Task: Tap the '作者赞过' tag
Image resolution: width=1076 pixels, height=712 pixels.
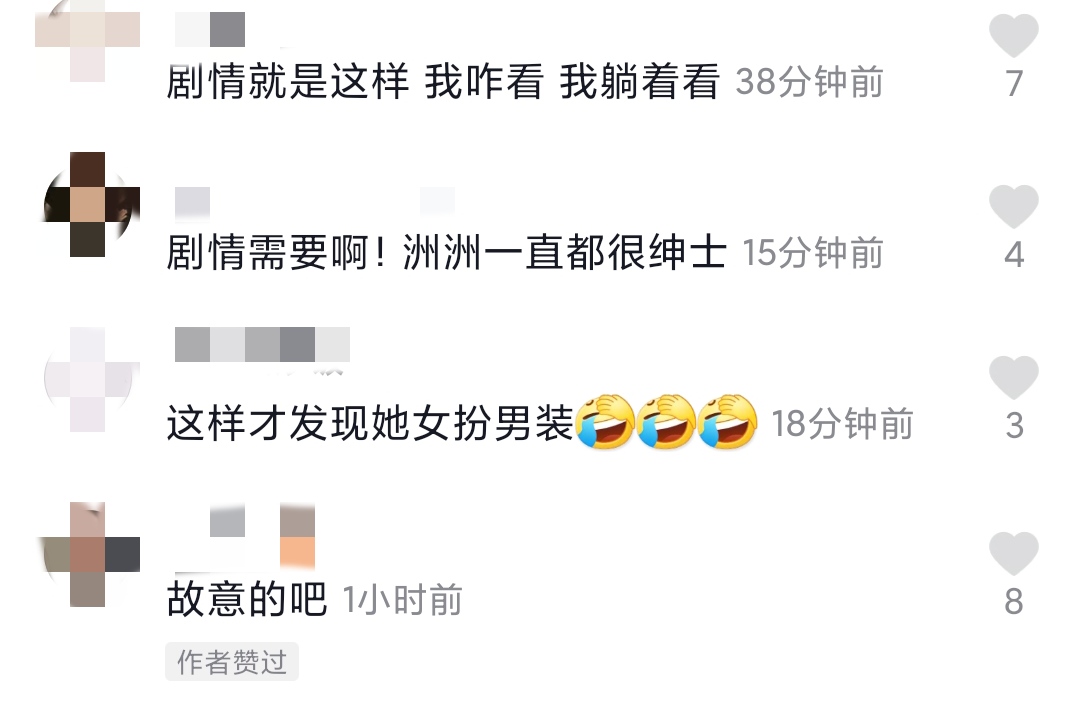Action: tap(232, 662)
